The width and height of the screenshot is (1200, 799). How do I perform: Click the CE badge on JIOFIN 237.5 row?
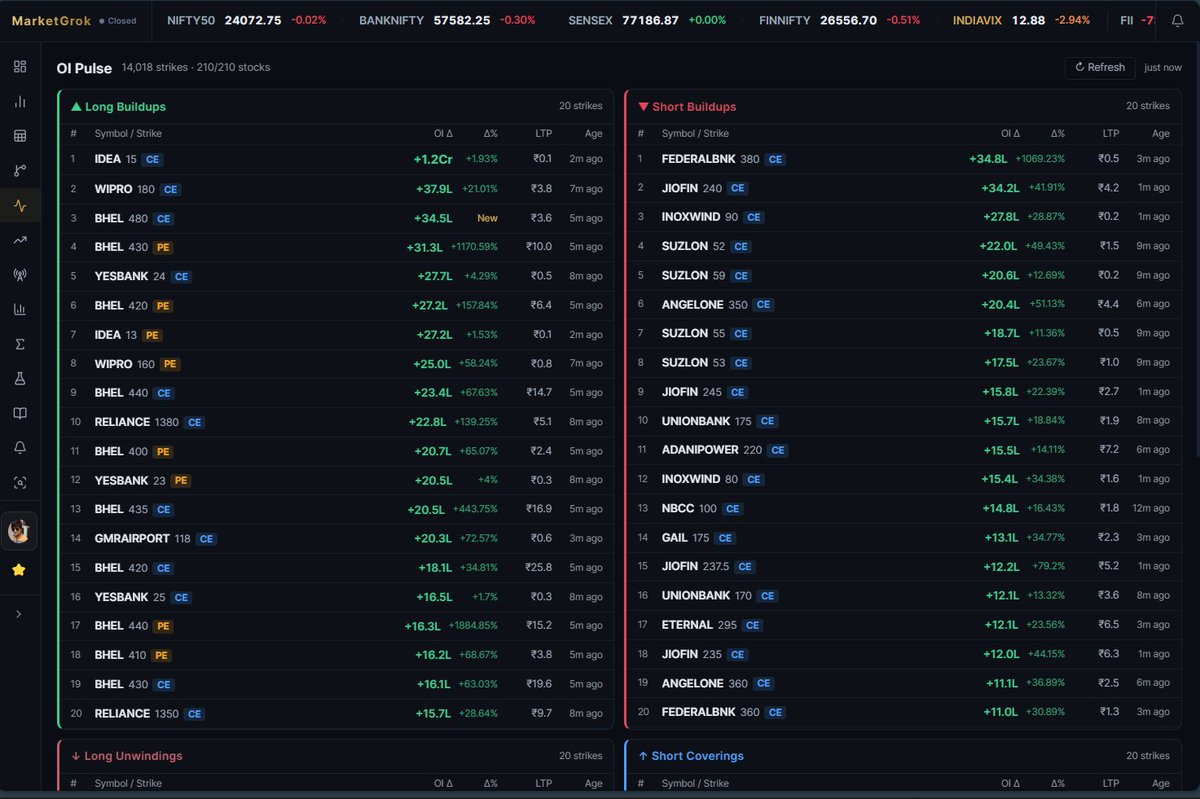pos(745,567)
